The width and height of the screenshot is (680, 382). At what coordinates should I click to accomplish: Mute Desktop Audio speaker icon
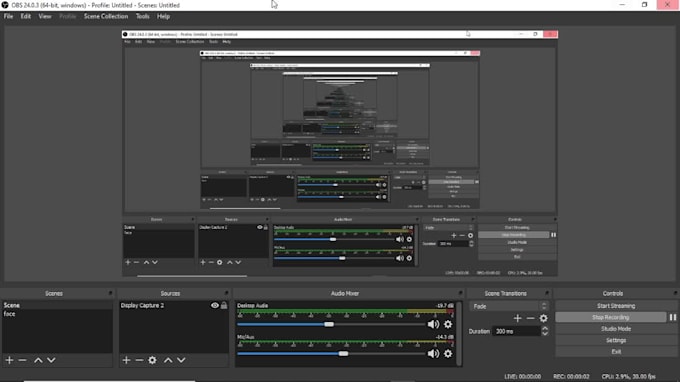pos(433,324)
